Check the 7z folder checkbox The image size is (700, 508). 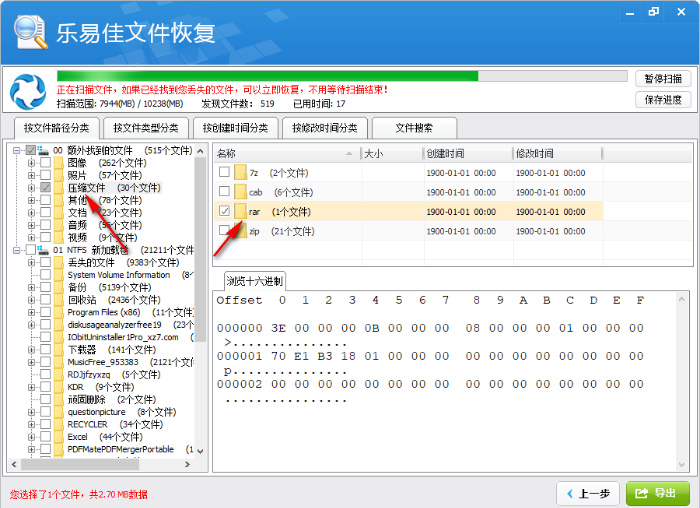click(224, 173)
